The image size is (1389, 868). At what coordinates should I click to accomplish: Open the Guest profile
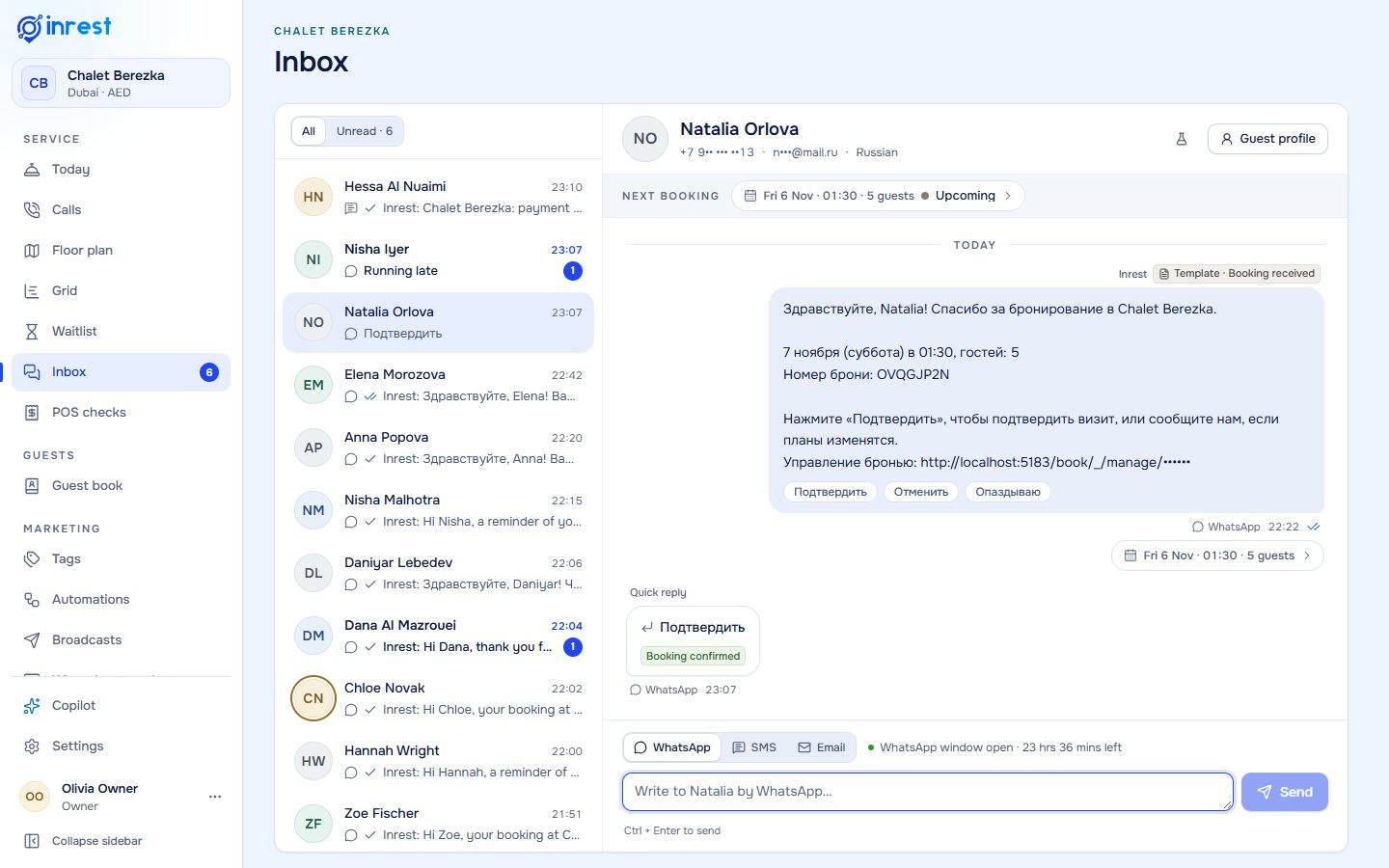(x=1267, y=139)
